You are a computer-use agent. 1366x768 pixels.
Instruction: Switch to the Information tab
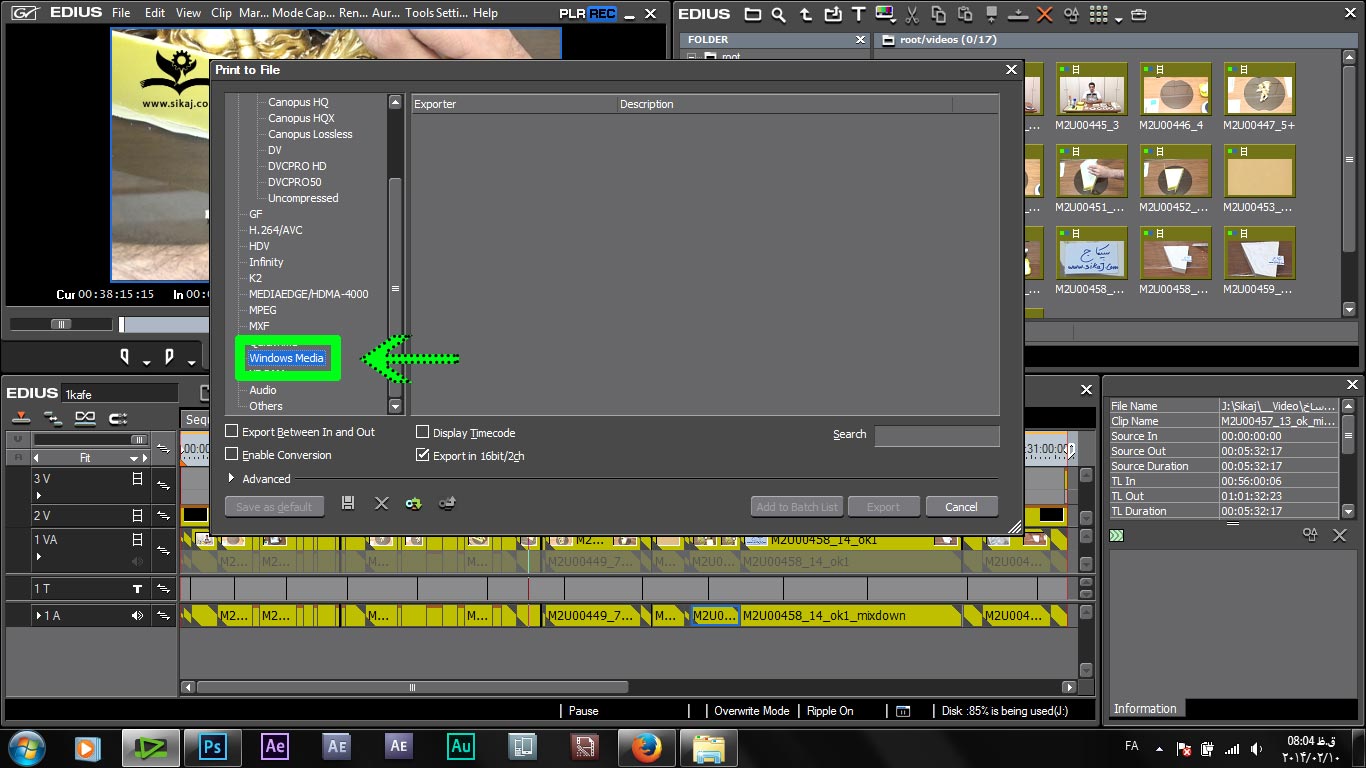pyautogui.click(x=1145, y=708)
